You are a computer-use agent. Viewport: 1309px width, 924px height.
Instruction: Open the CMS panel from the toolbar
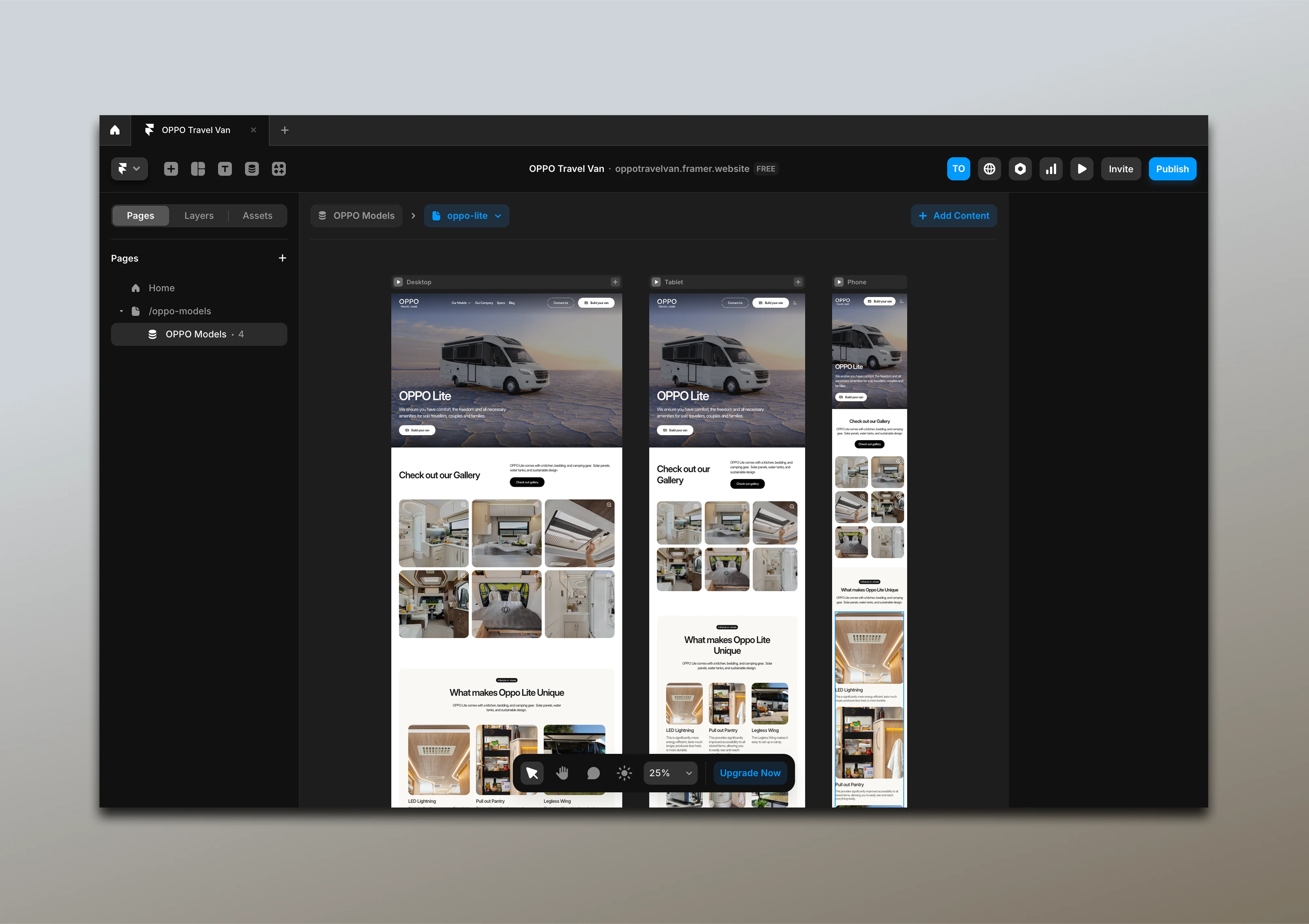[x=251, y=169]
